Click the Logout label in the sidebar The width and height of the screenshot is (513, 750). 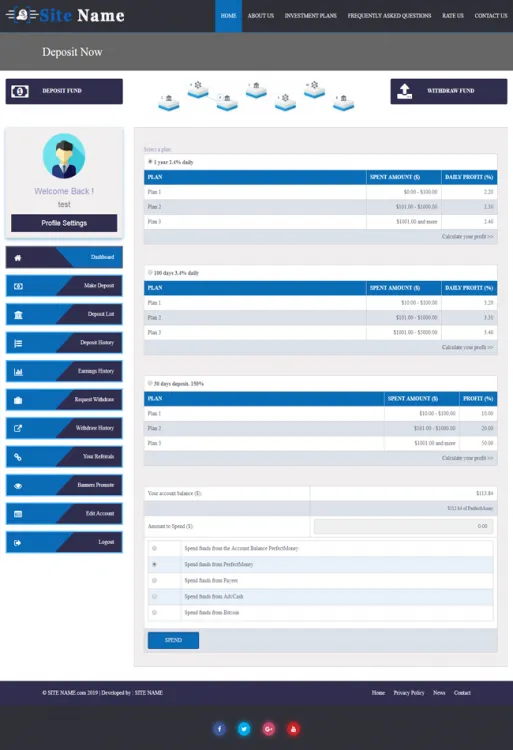(106, 542)
